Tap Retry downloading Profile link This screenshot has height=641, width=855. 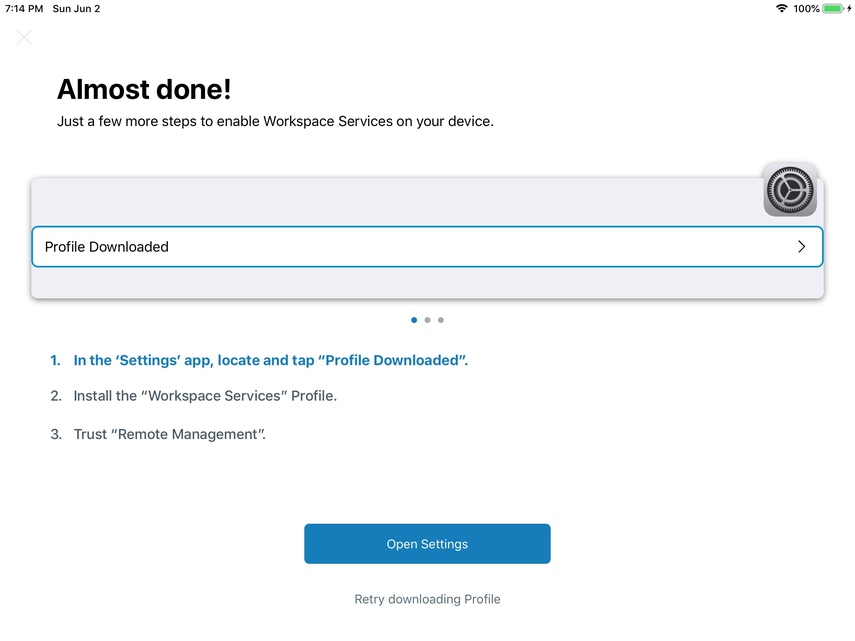tap(427, 599)
